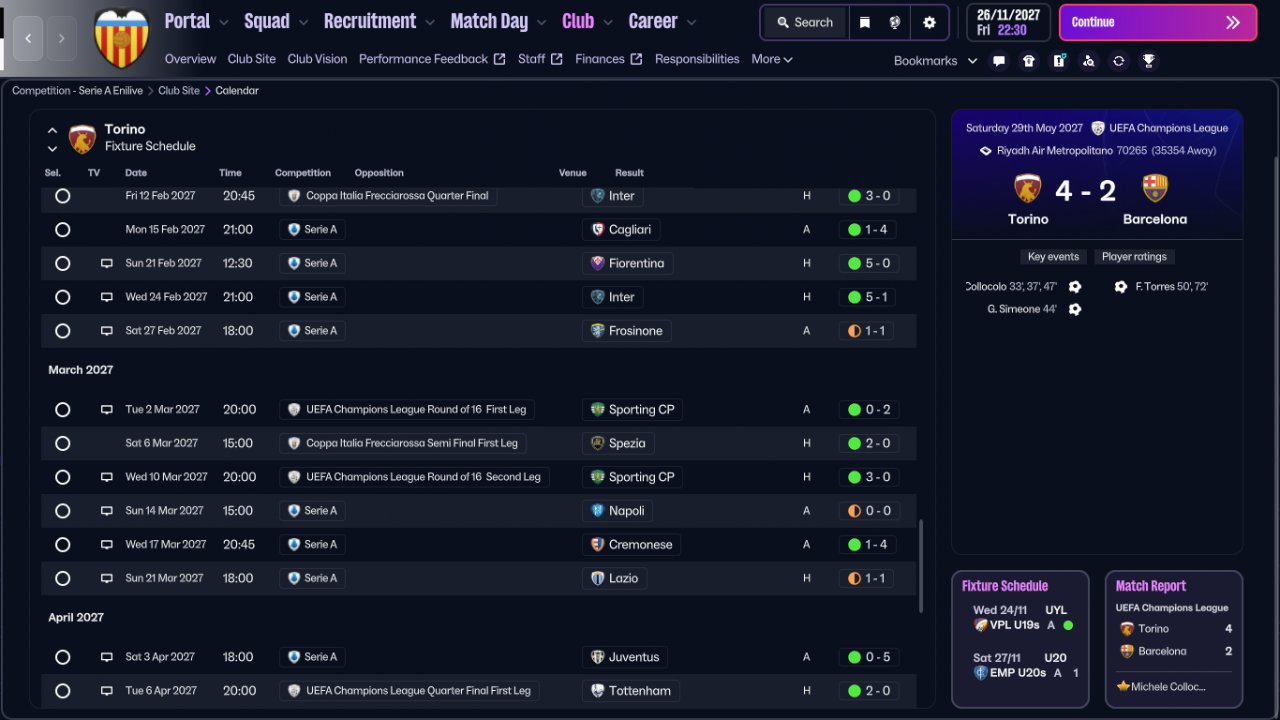
Task: Open the world globe icon
Action: [x=895, y=22]
